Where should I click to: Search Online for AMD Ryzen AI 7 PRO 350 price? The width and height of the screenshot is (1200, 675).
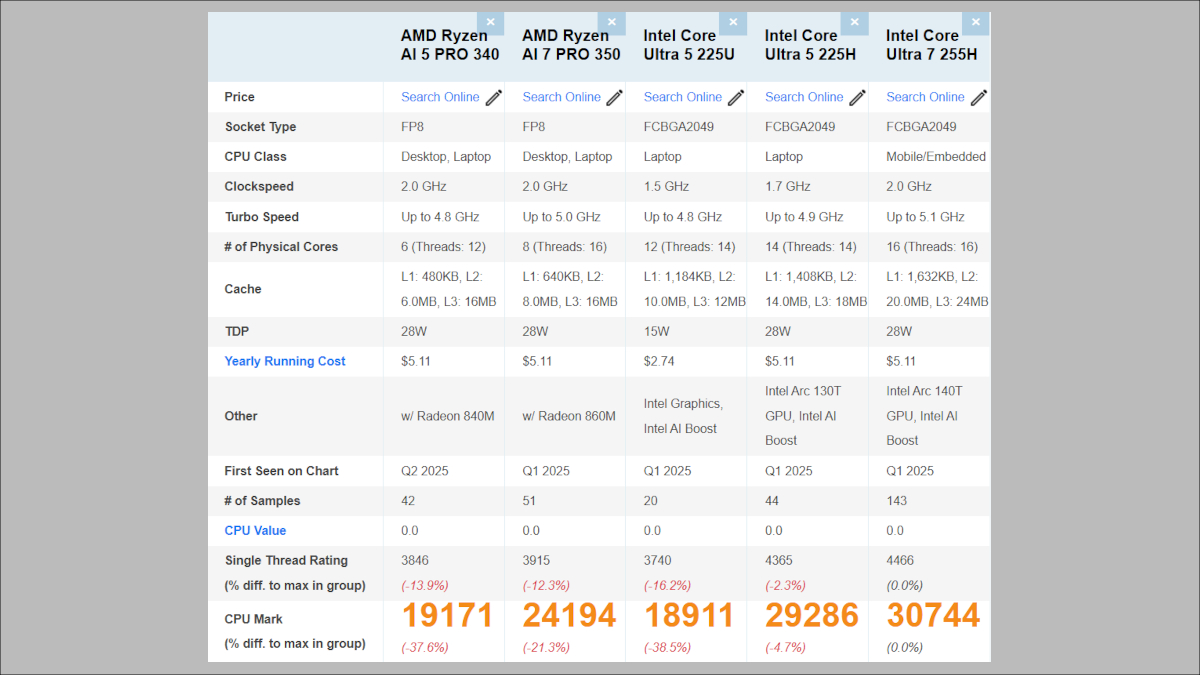point(560,97)
